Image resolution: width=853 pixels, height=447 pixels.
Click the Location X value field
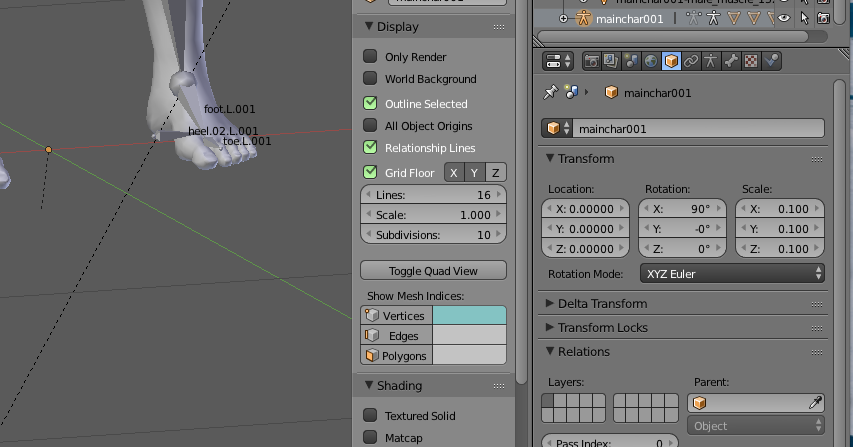coord(585,209)
